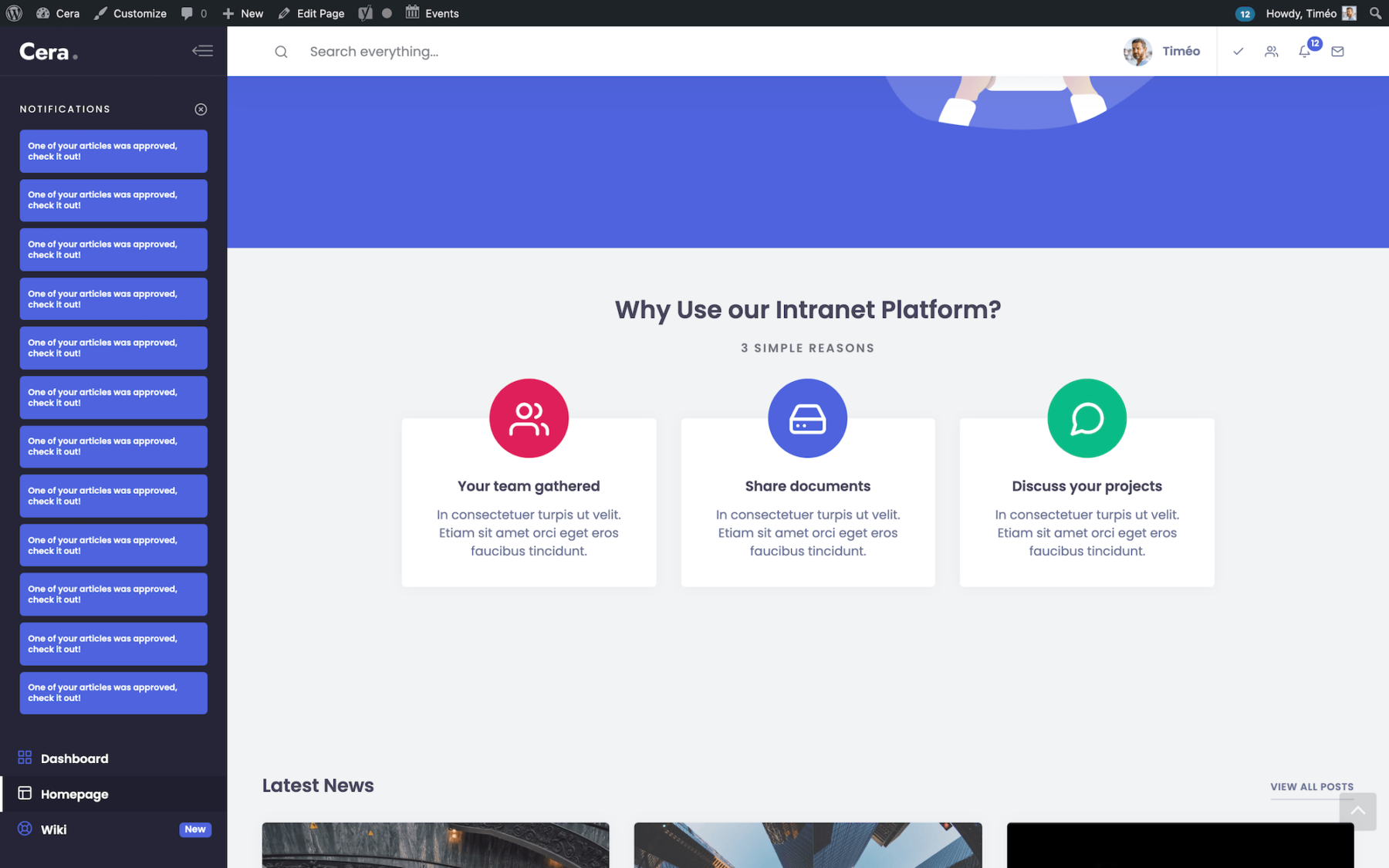Toggle the SEO status indicator dot
Image resolution: width=1389 pixels, height=868 pixels.
385,12
